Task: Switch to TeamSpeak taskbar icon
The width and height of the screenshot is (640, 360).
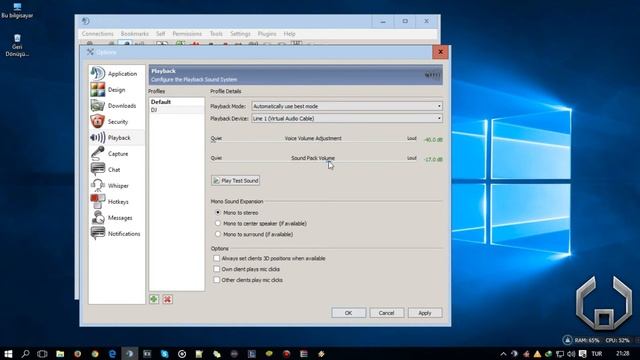Action: click(129, 354)
